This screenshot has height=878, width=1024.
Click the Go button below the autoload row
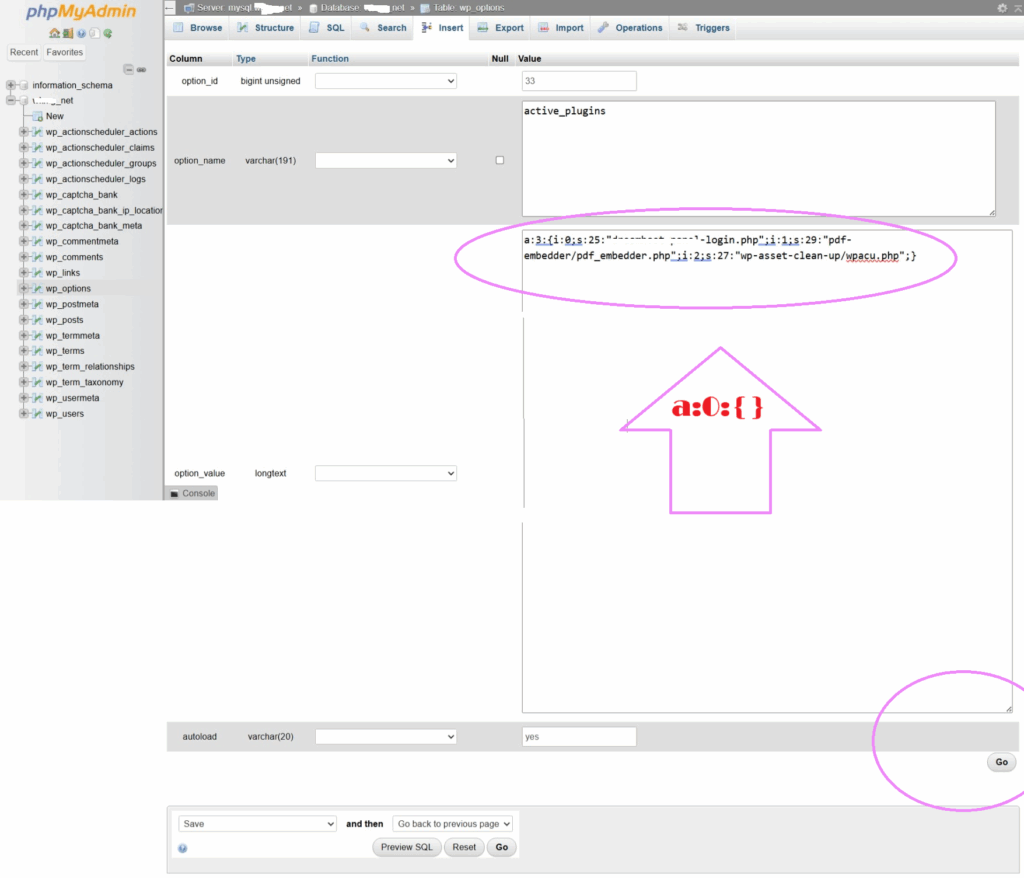tap(1002, 762)
